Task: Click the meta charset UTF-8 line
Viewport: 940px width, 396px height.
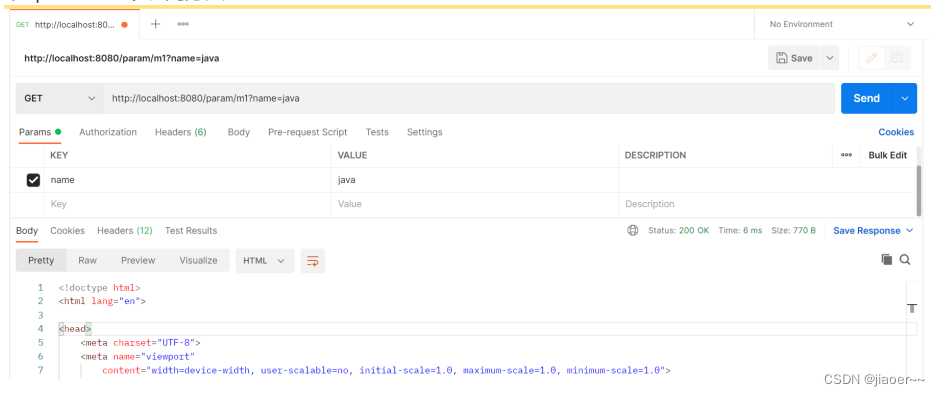Action: click(140, 343)
